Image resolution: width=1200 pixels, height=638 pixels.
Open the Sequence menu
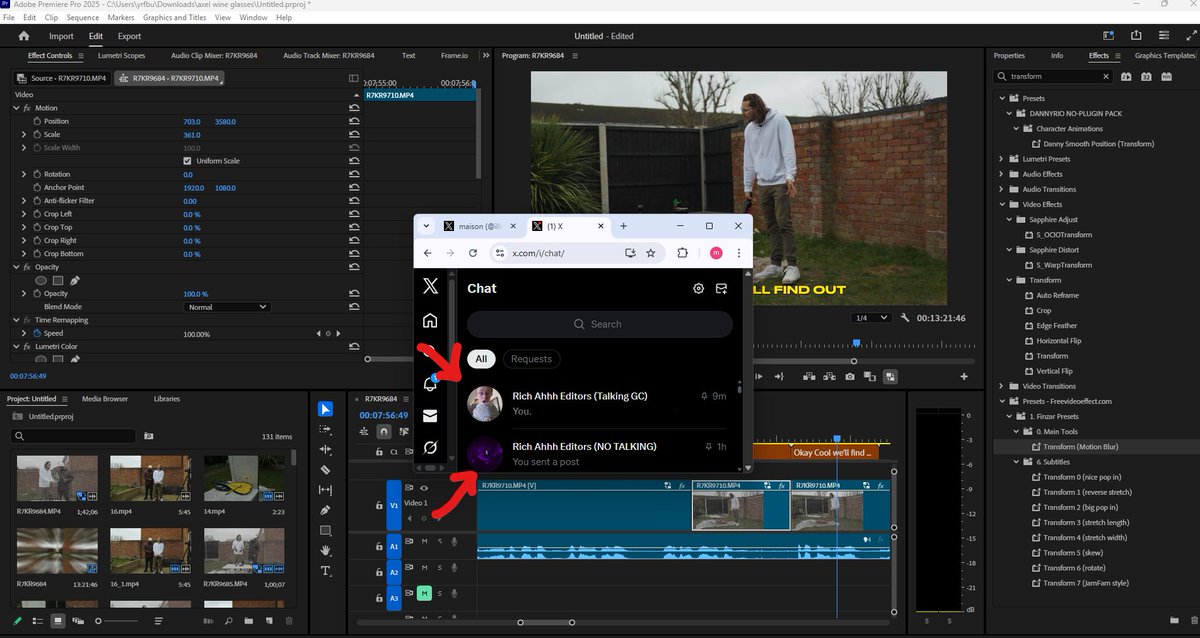point(83,17)
